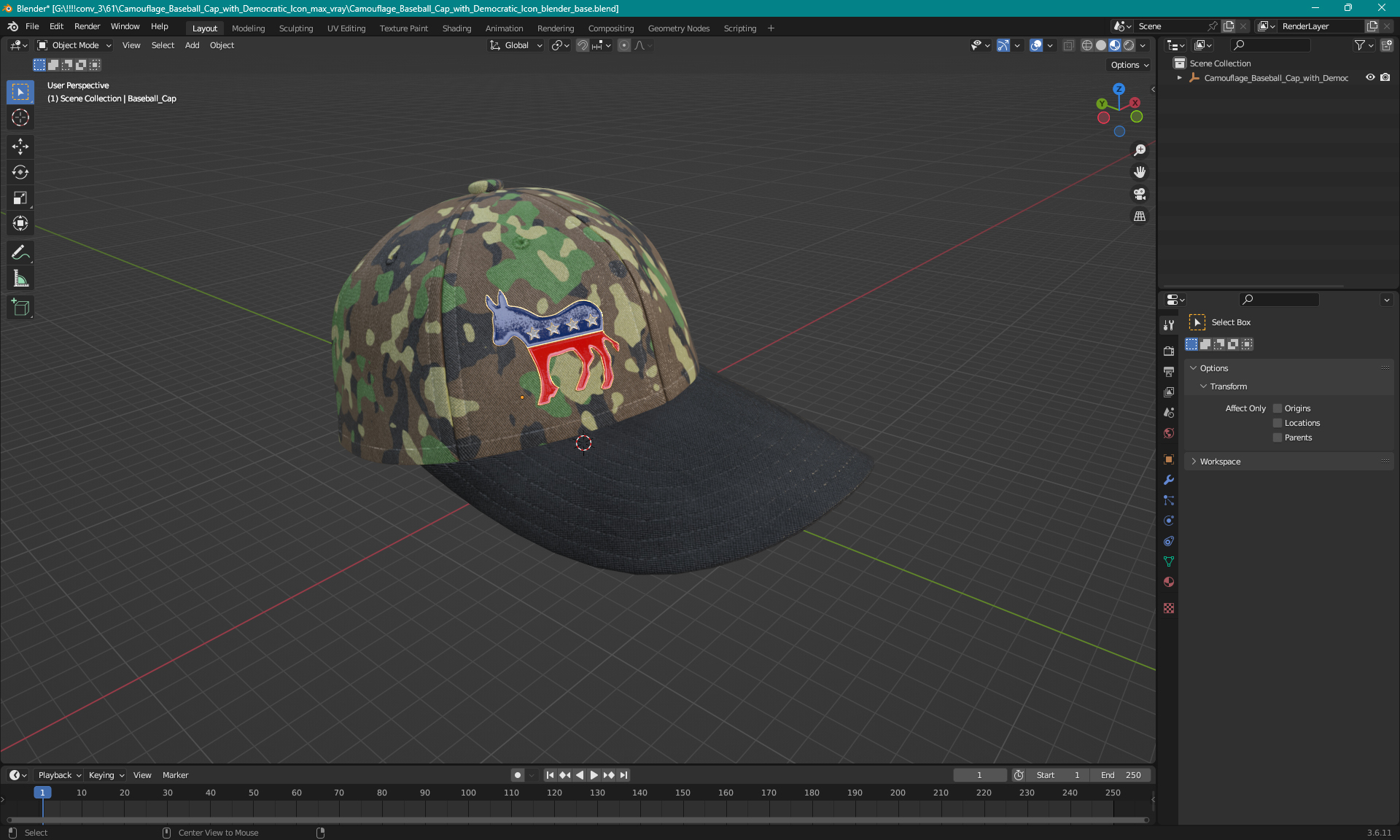Jump to the end frame
Viewport: 1400px width, 840px height.
[x=623, y=775]
